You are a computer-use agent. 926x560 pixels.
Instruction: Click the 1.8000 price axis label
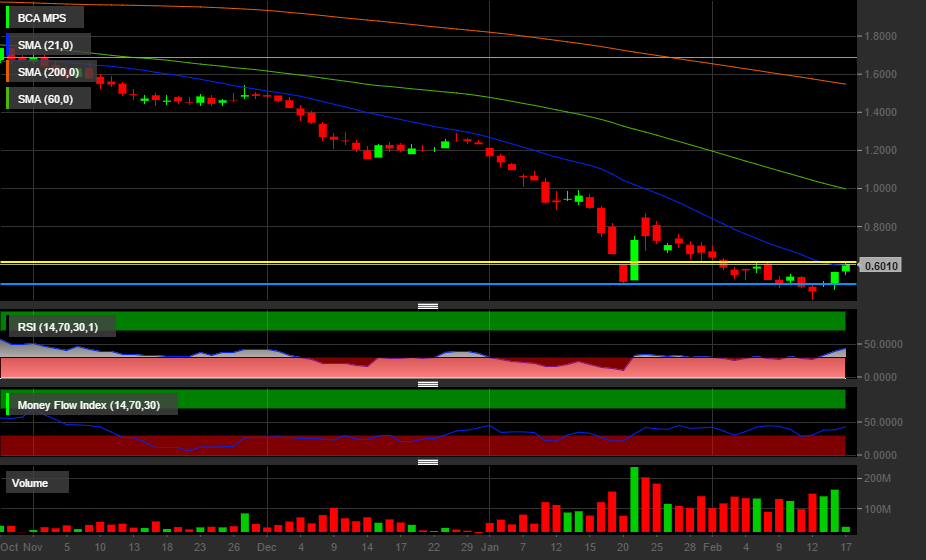(880, 36)
